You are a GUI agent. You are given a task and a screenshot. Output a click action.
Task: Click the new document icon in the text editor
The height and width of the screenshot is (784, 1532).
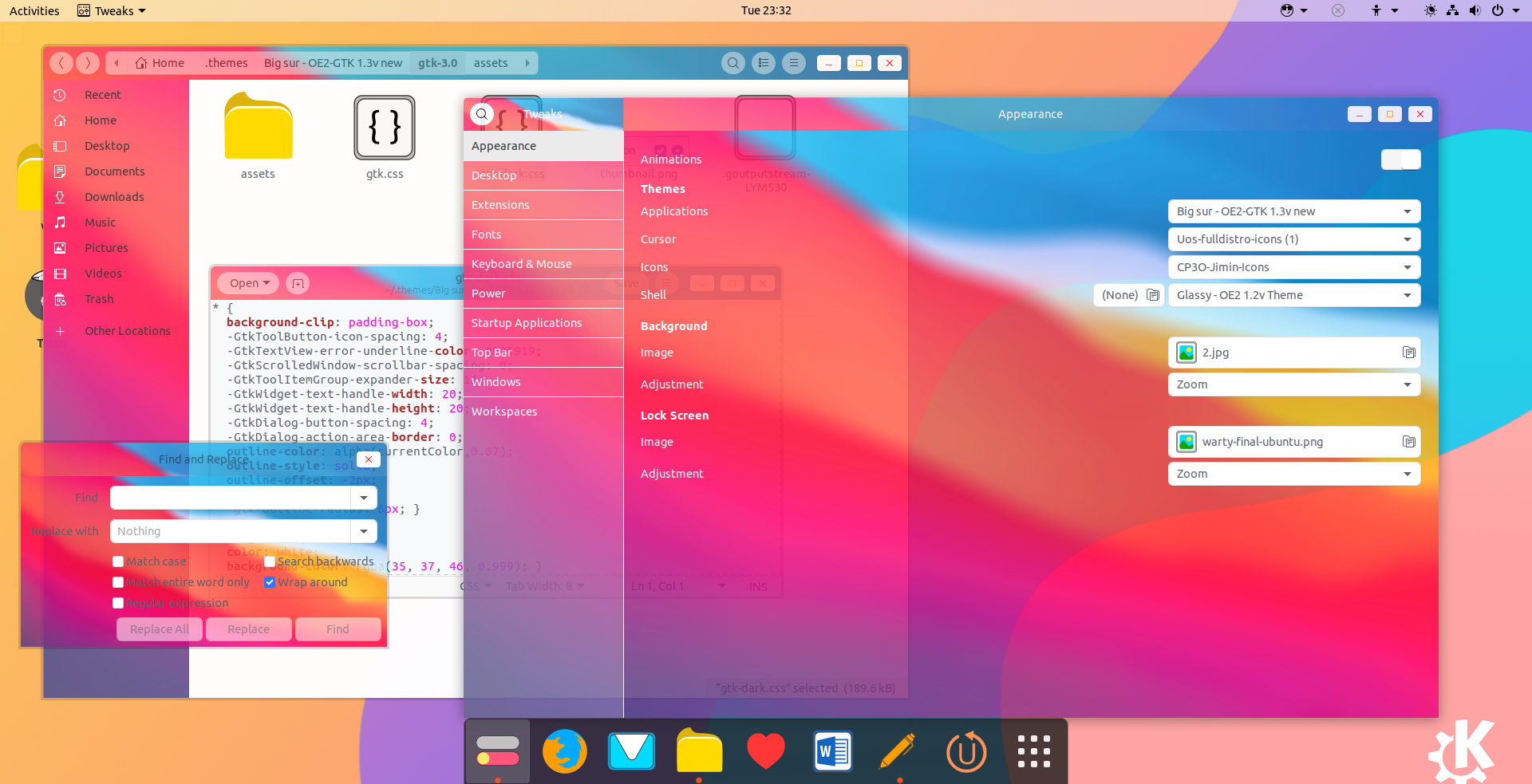298,283
